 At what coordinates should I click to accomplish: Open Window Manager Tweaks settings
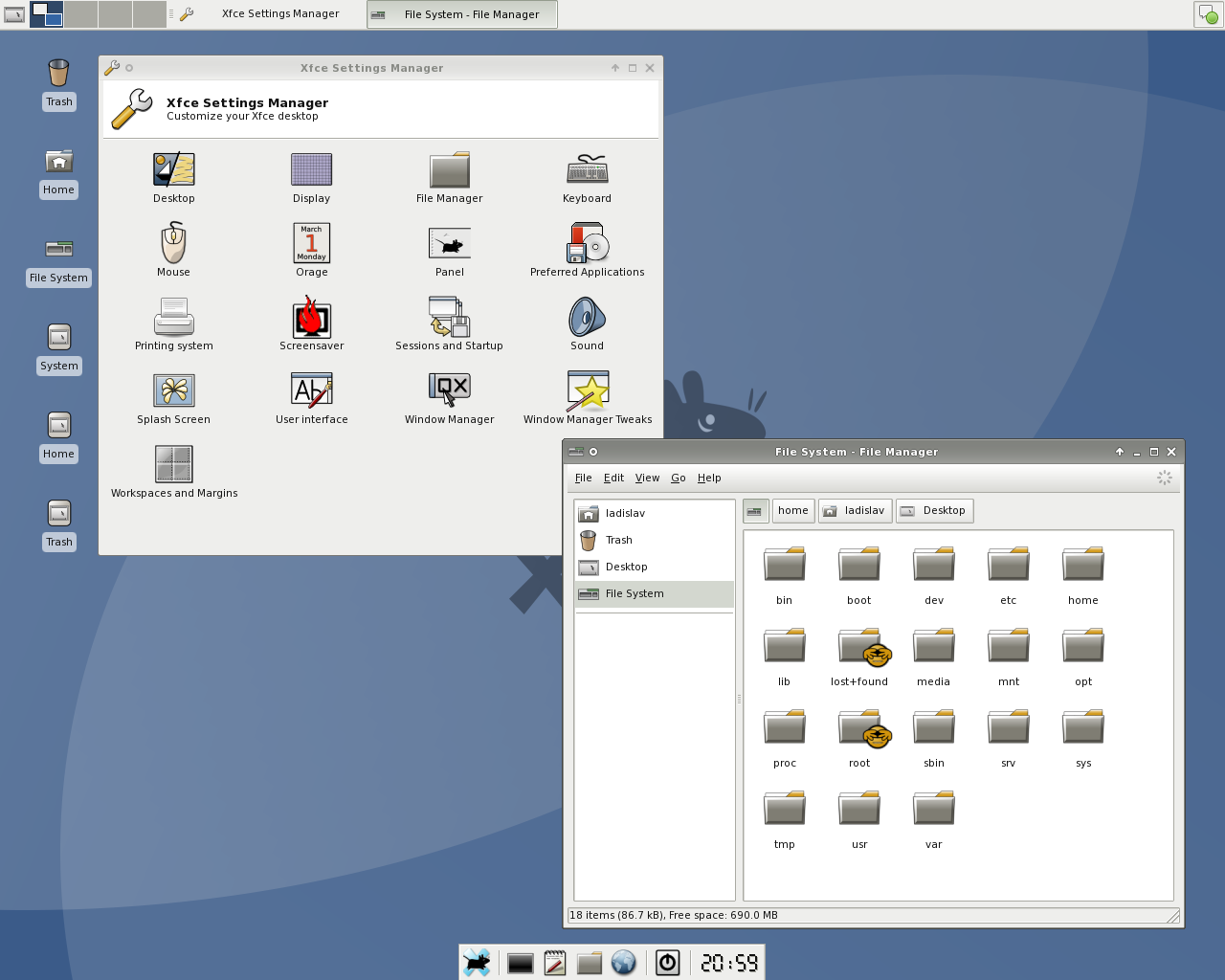588,398
